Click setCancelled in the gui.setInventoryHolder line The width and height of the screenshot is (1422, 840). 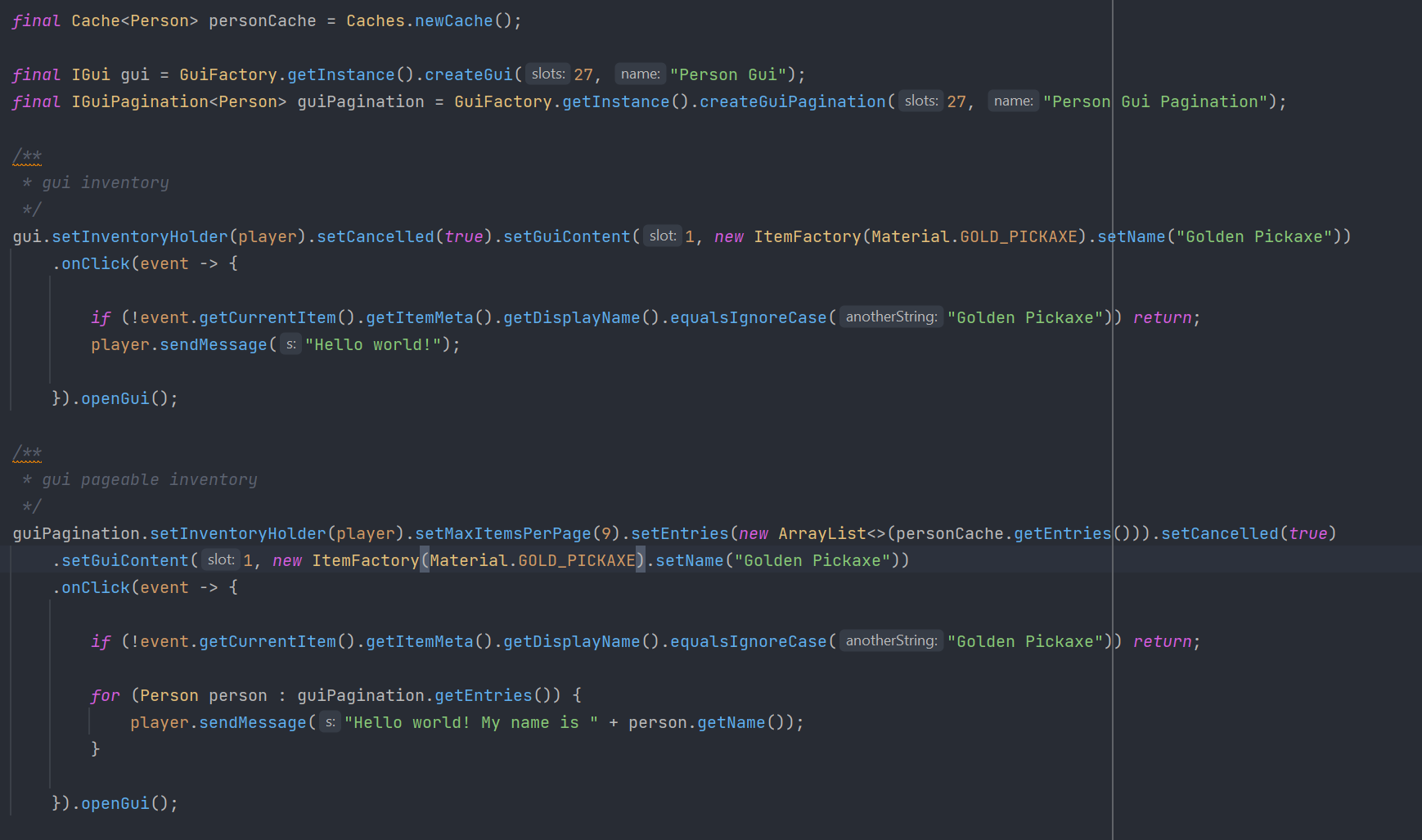(x=376, y=236)
